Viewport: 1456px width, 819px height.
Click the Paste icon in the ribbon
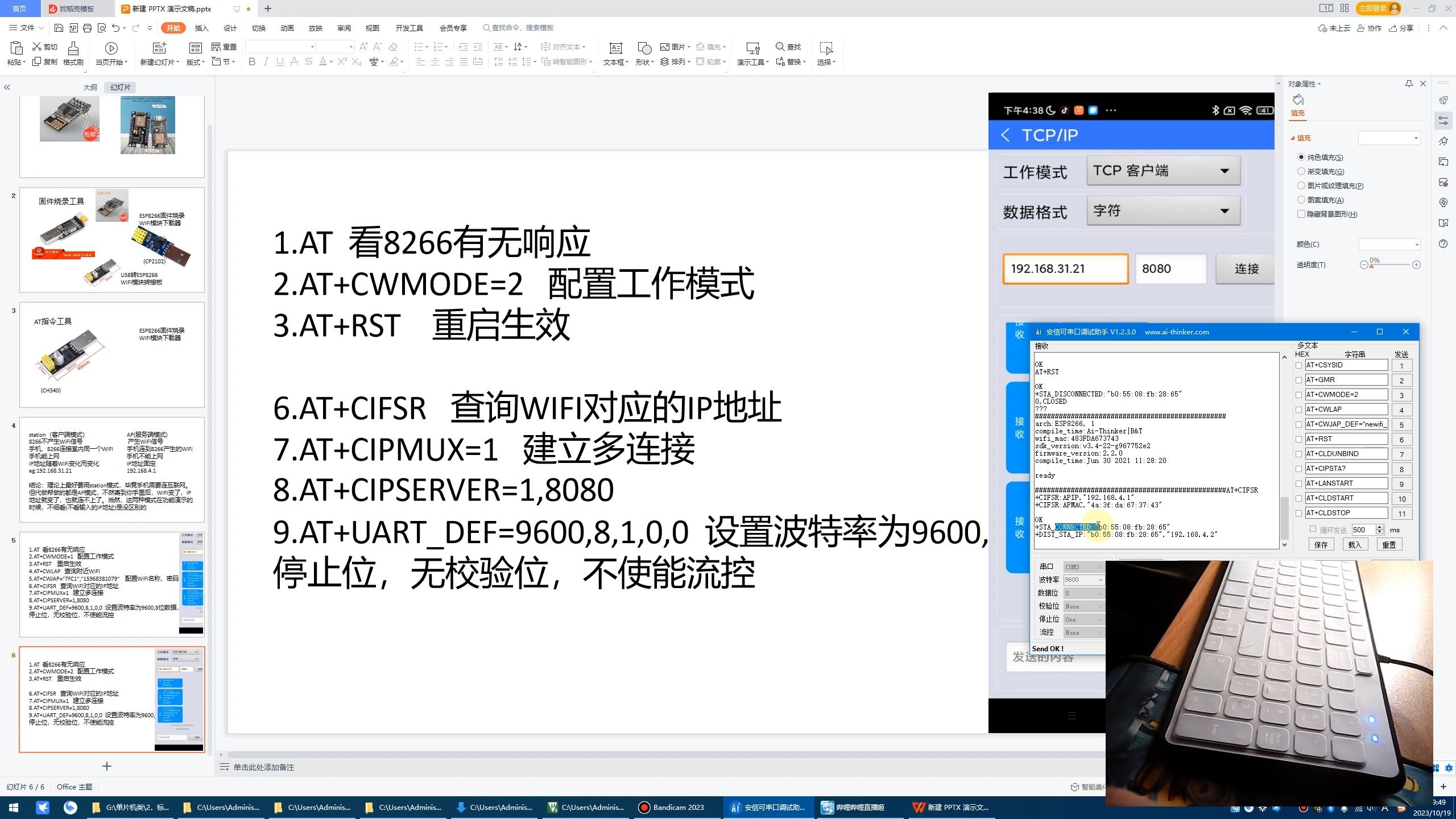coord(16,48)
